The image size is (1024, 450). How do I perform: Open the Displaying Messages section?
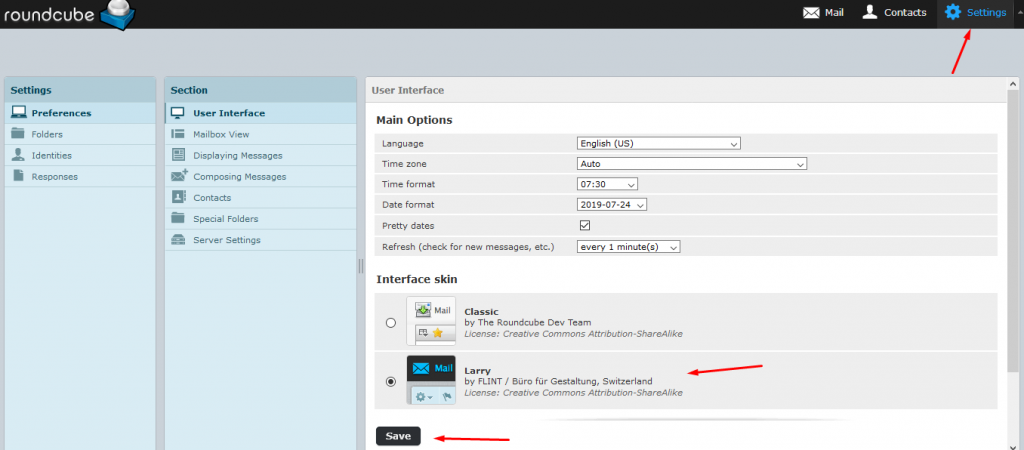pos(237,155)
